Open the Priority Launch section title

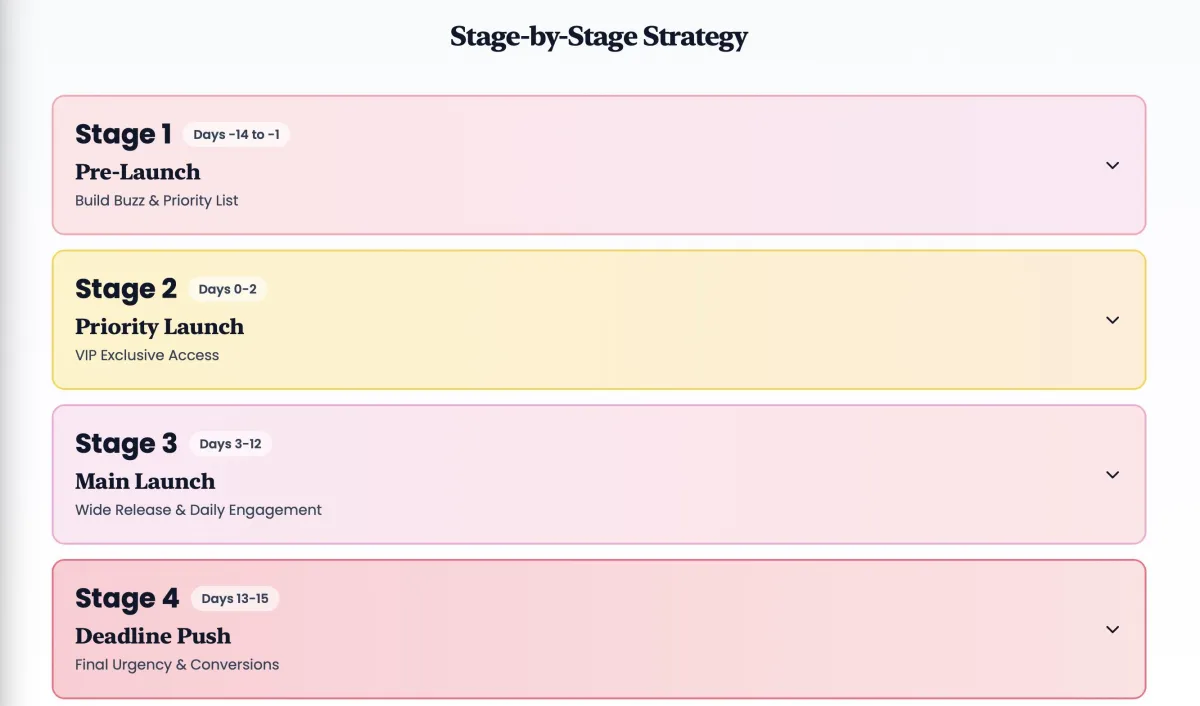pos(159,327)
